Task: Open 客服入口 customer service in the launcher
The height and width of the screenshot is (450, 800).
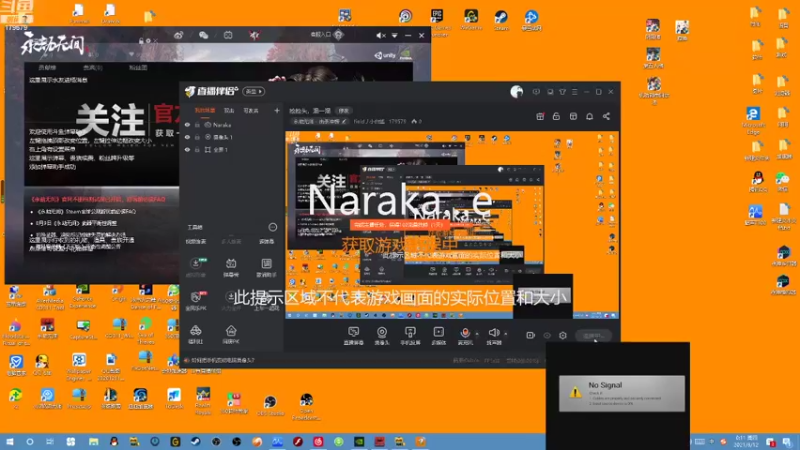Action: (x=327, y=35)
